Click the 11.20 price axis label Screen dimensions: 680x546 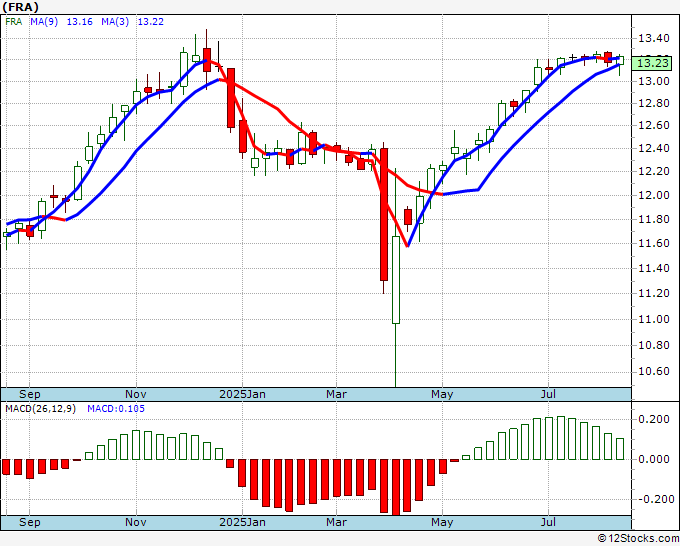click(653, 294)
